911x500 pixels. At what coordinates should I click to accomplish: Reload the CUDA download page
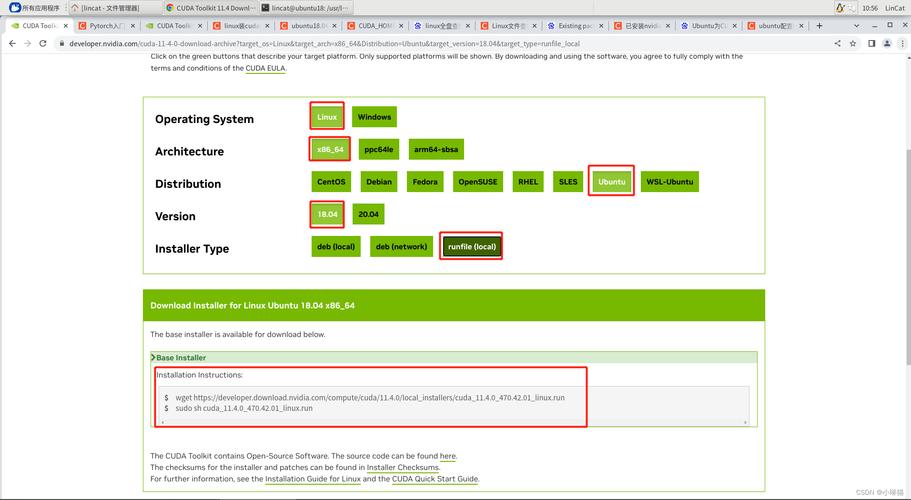(x=43, y=44)
